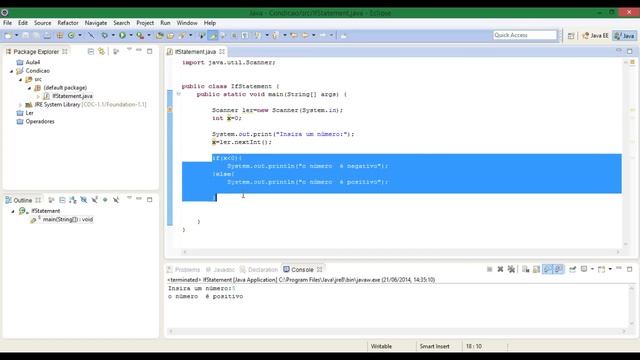Collapse IfStatement class in Outline
Viewport: 640px width, 360px height.
pos(13,211)
